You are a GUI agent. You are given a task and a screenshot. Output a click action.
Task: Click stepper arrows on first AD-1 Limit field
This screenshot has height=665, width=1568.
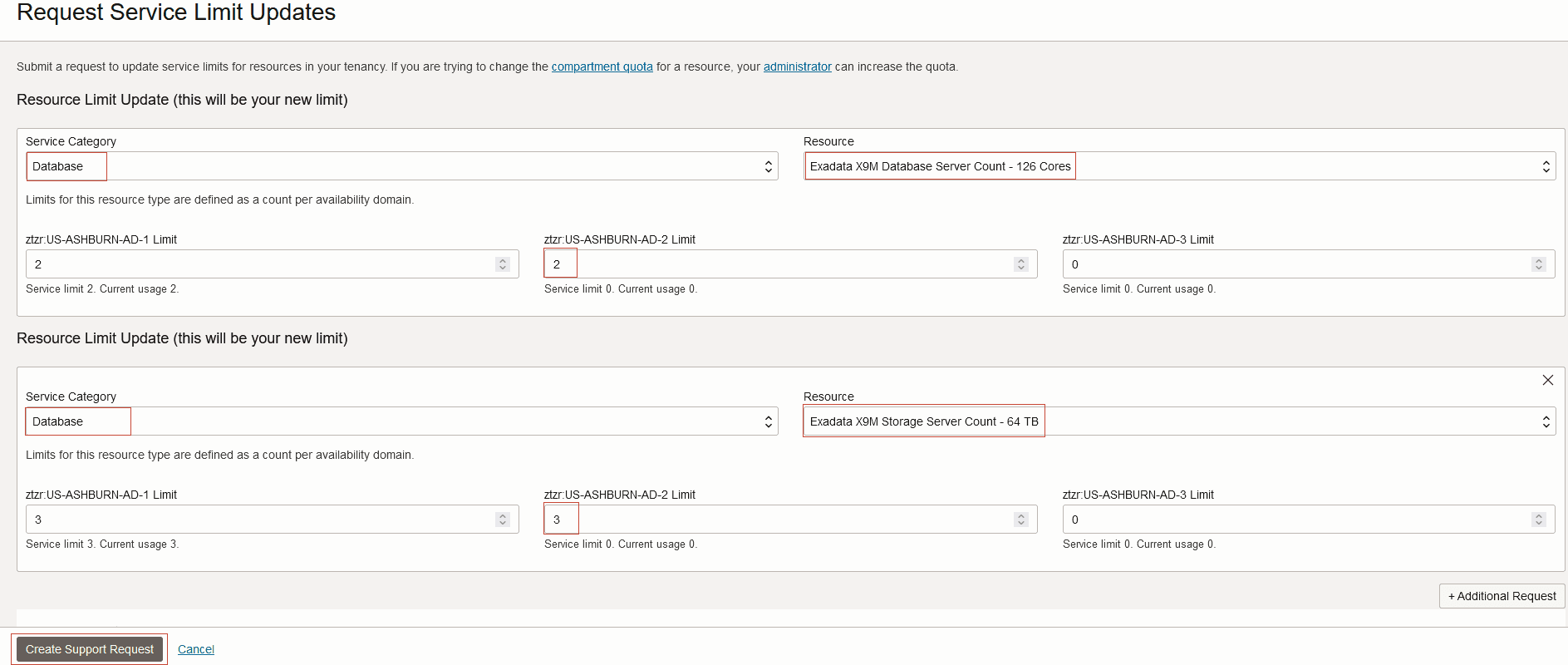coord(503,264)
